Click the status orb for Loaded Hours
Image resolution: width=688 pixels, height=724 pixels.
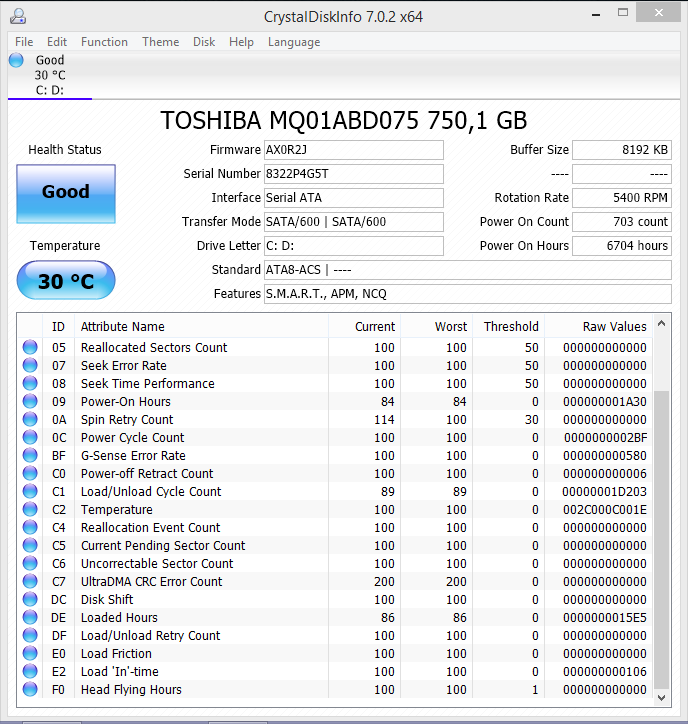30,617
